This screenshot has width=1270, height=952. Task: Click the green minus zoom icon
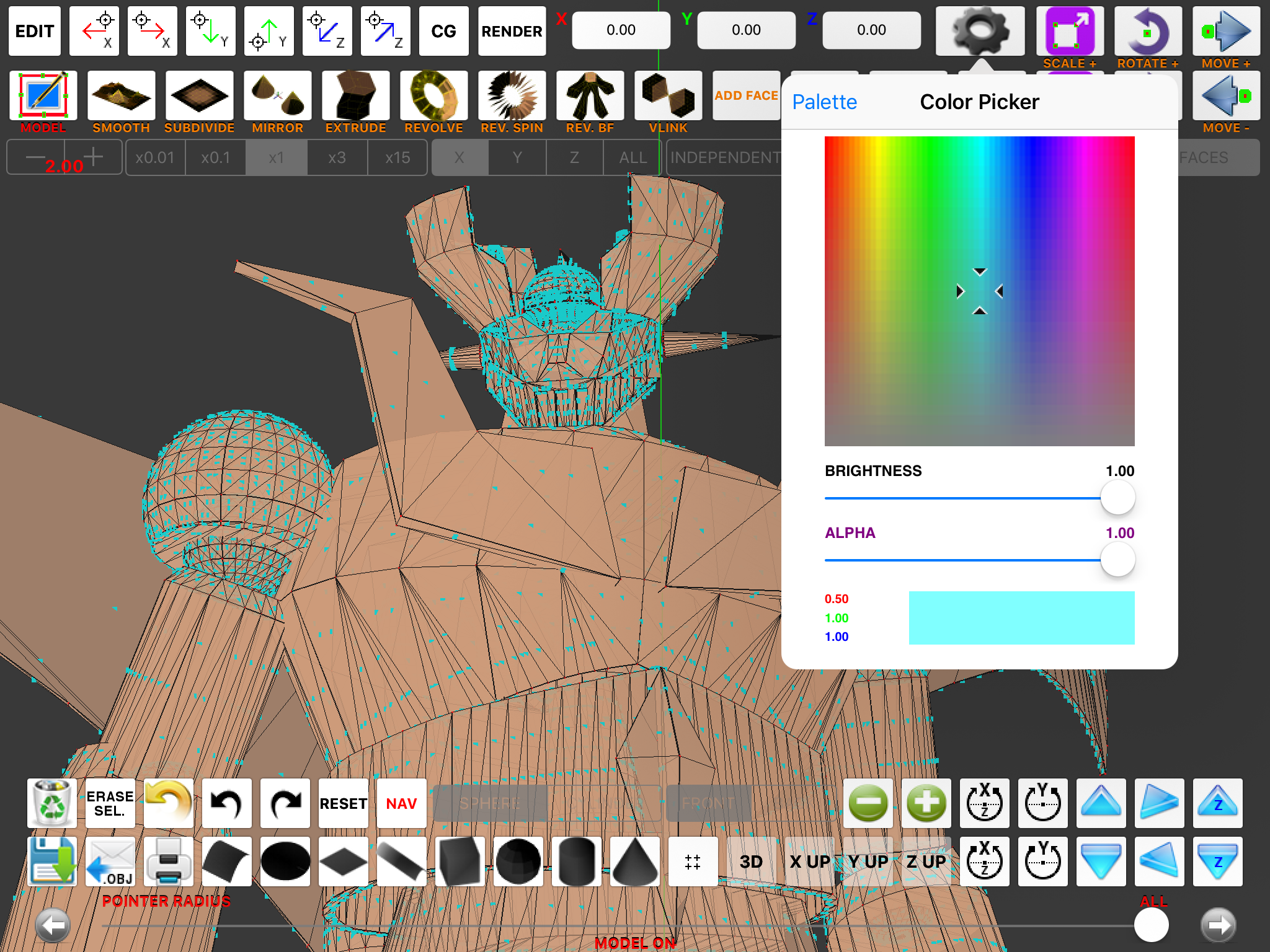point(868,803)
